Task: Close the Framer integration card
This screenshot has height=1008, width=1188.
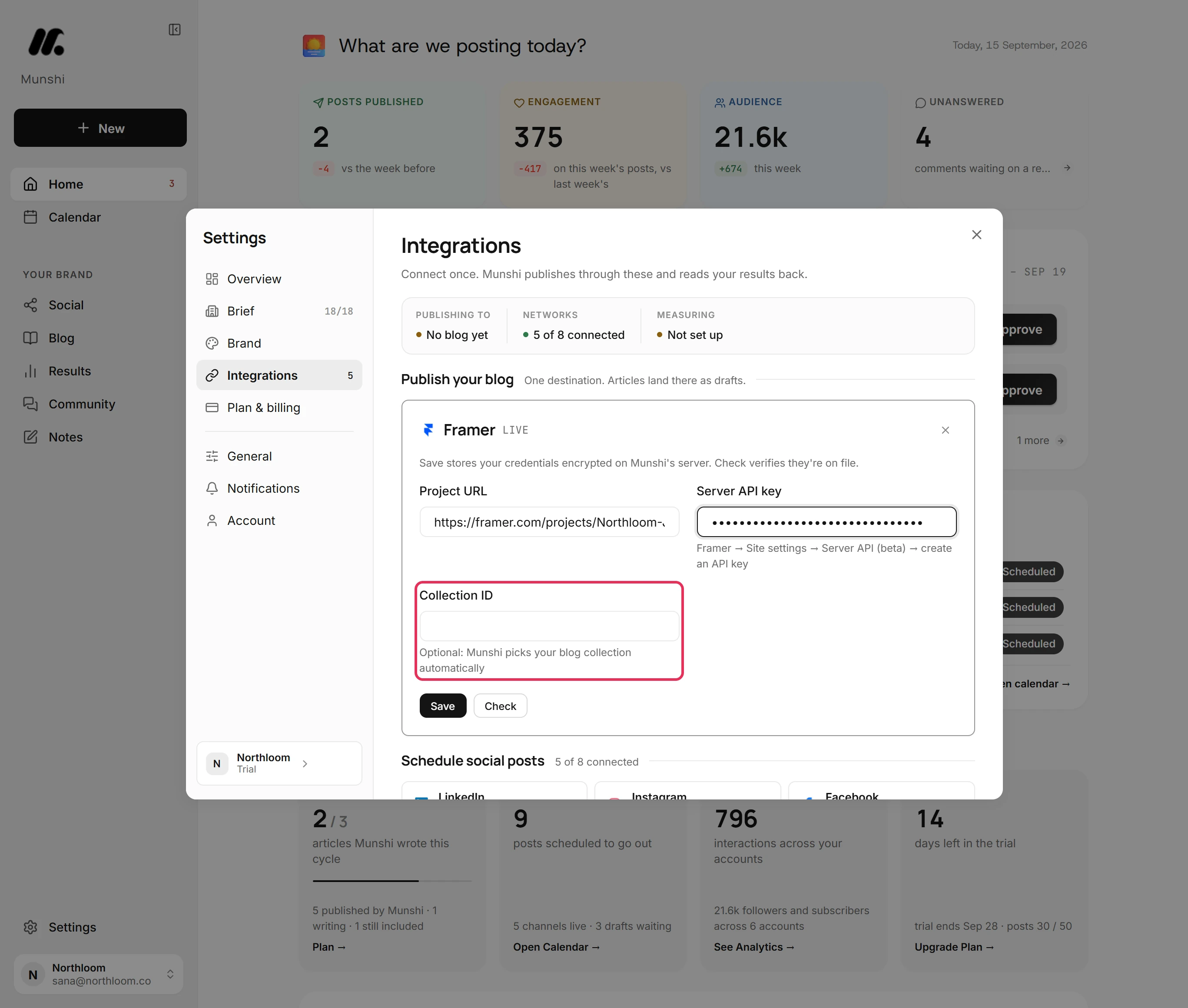Action: click(x=945, y=430)
